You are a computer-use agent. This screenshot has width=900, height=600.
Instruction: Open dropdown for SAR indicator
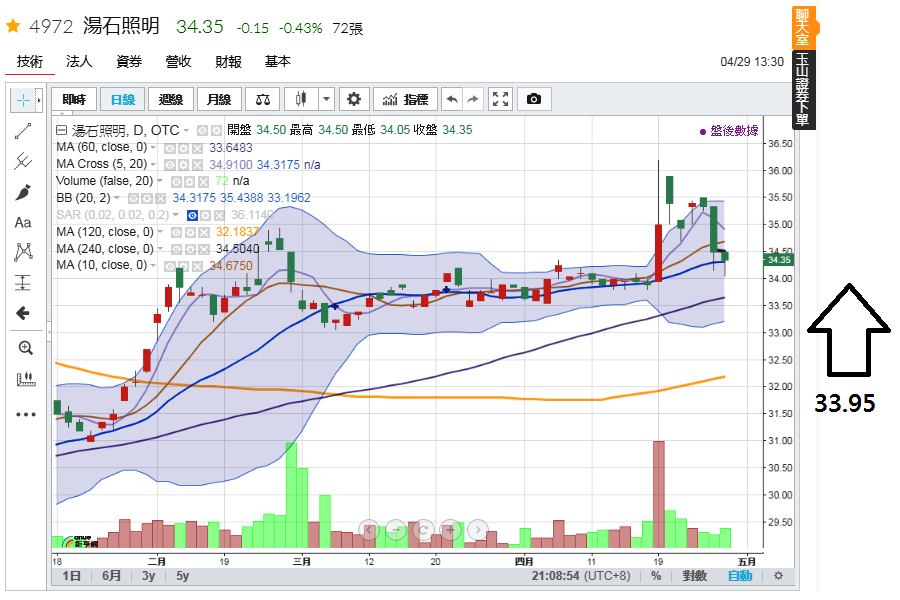176,215
